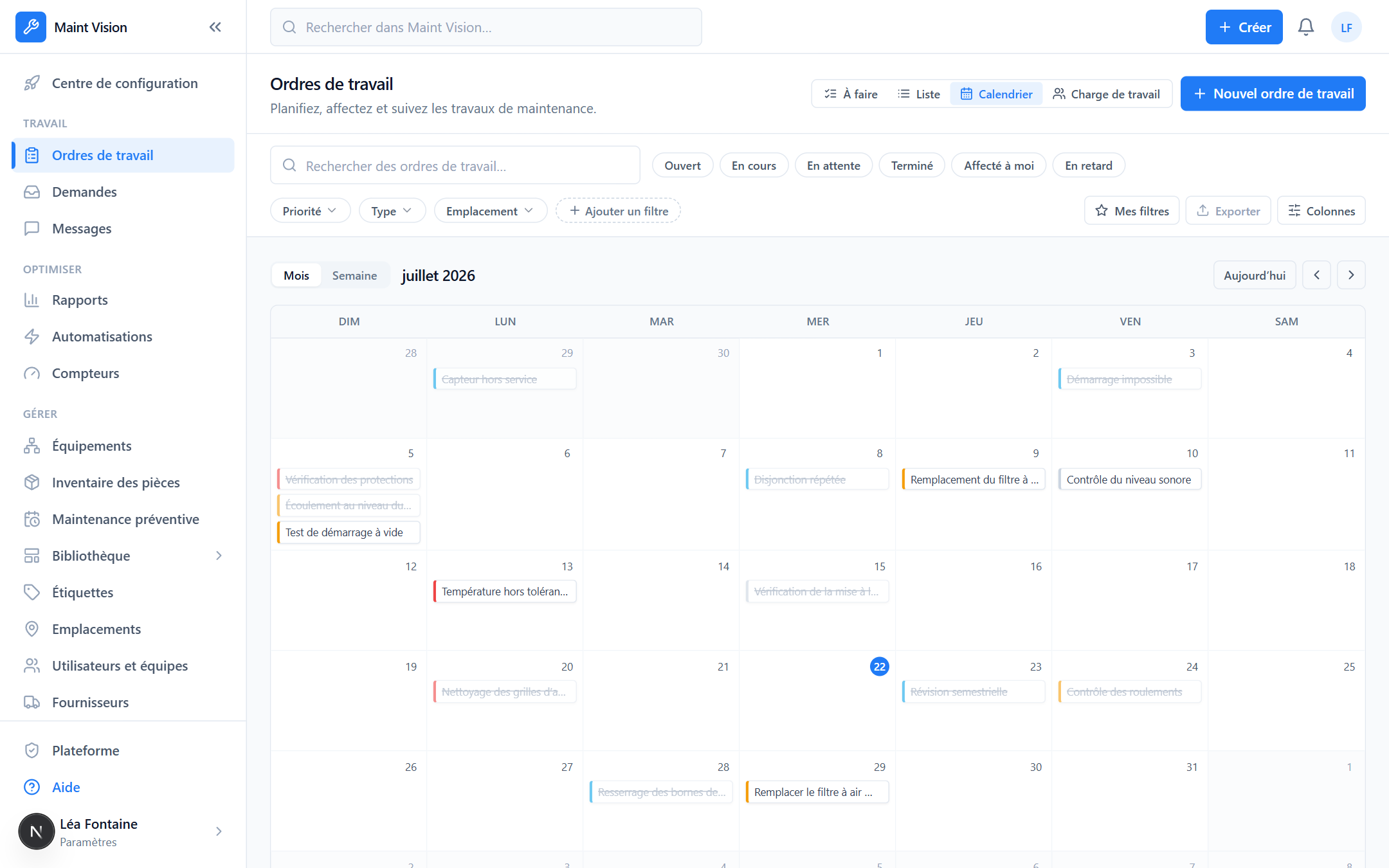Click the Centre de configuration rocket icon

(x=32, y=83)
